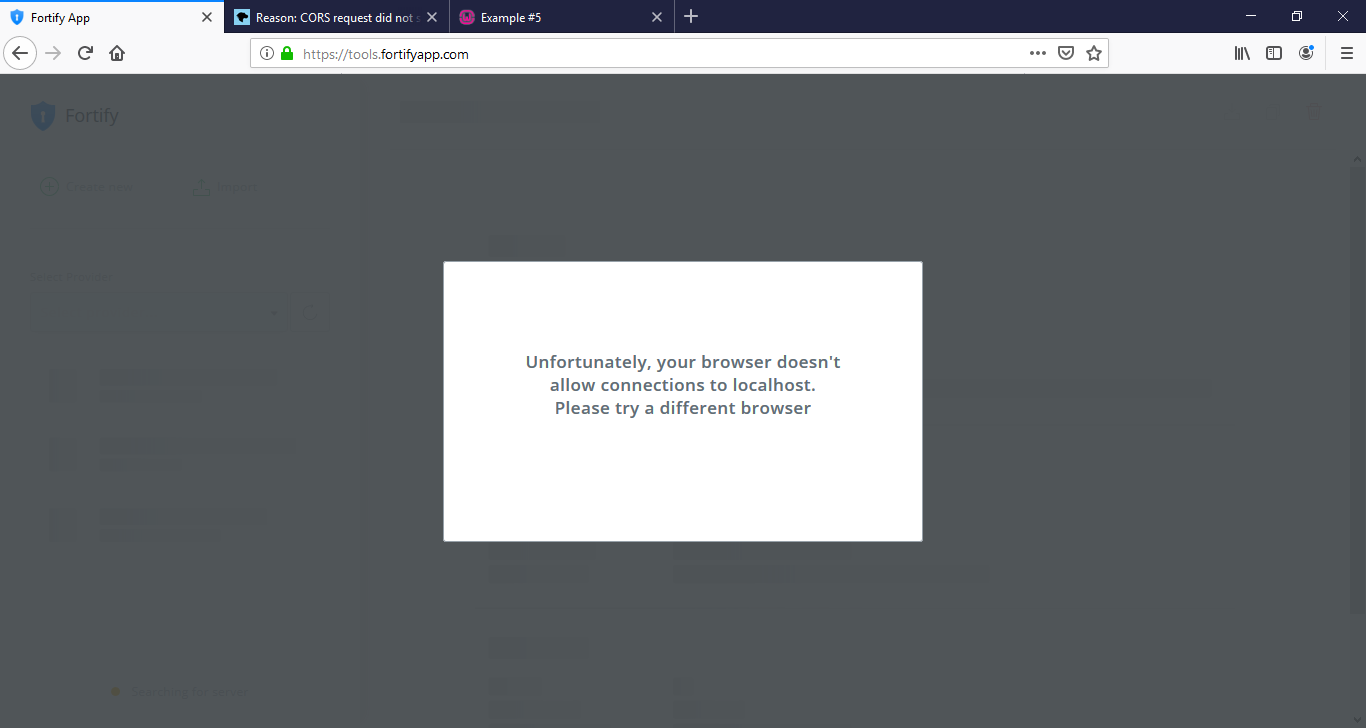Click the Fortify shield logo
1366x728 pixels.
coord(43,116)
